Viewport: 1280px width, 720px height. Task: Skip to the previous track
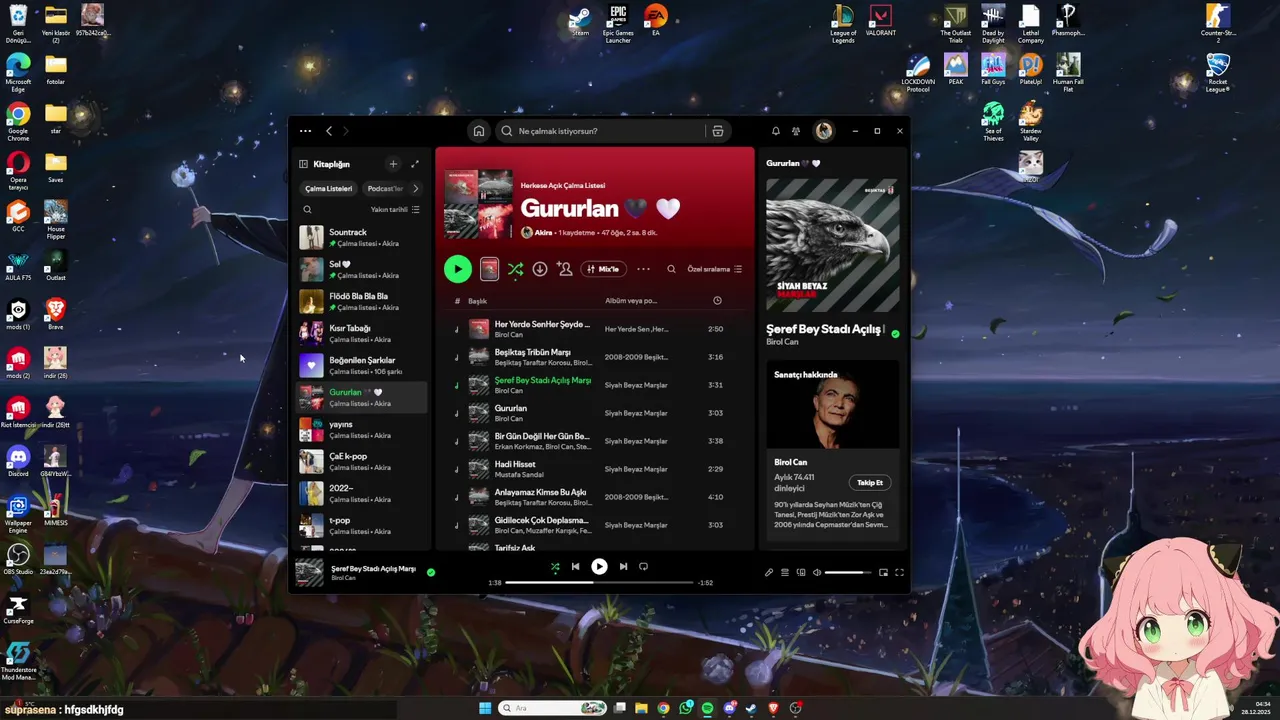[575, 566]
